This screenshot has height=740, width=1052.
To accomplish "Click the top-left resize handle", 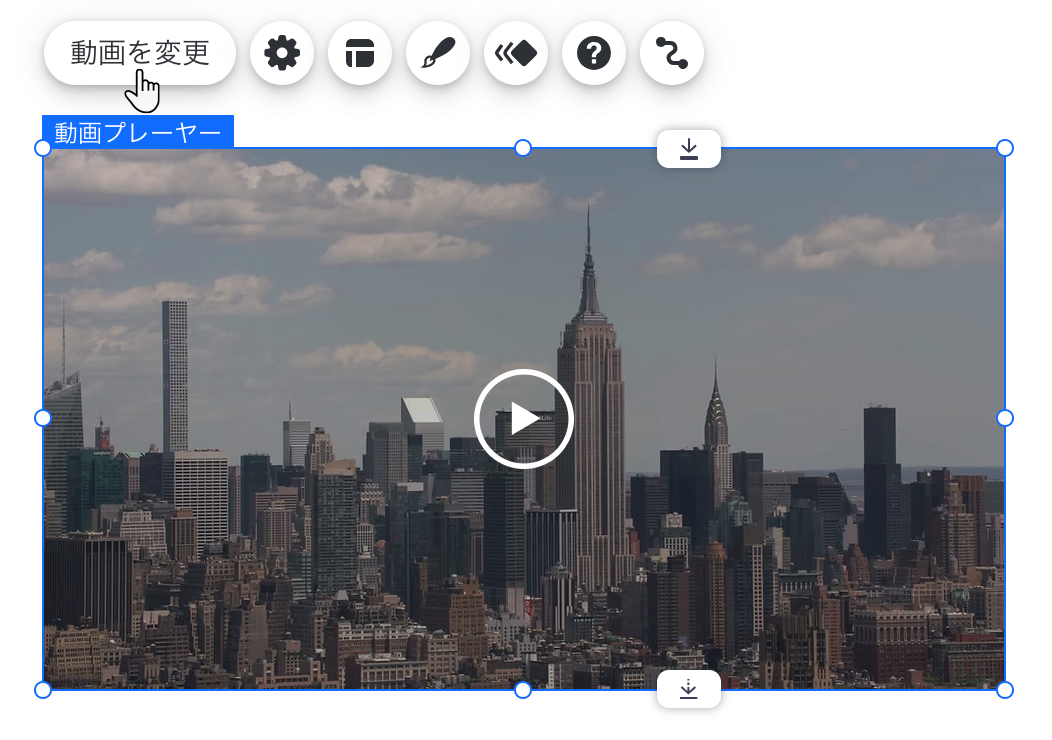I will 42,148.
